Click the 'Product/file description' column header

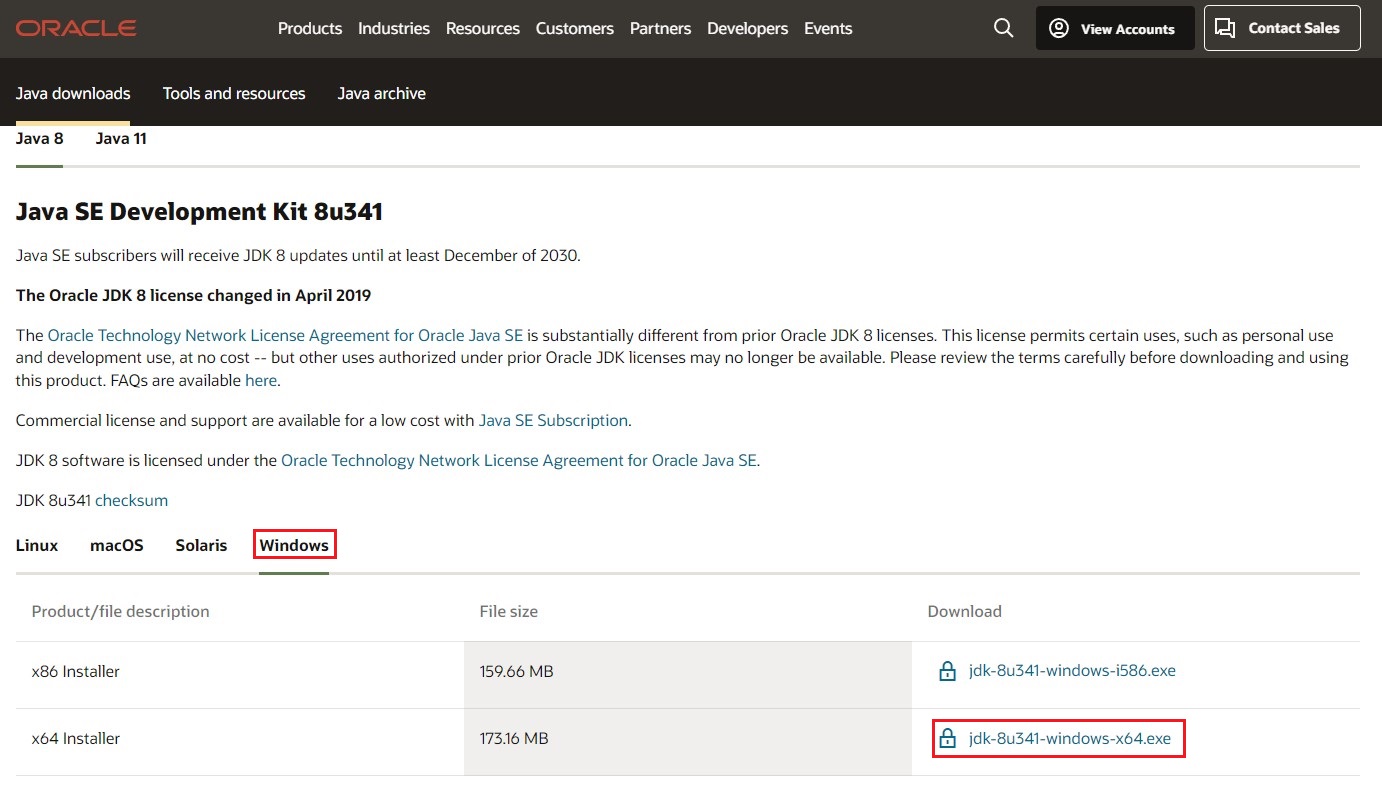coord(120,611)
